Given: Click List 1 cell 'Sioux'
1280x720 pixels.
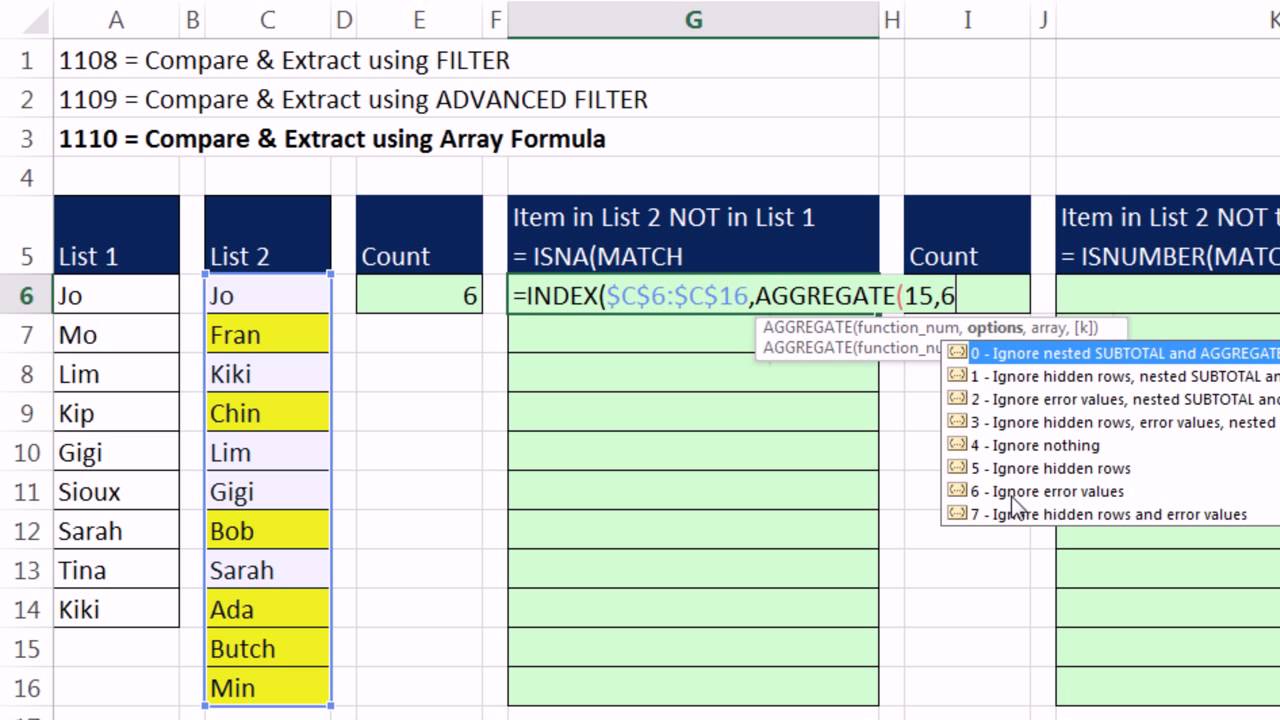Looking at the screenshot, I should (116, 492).
